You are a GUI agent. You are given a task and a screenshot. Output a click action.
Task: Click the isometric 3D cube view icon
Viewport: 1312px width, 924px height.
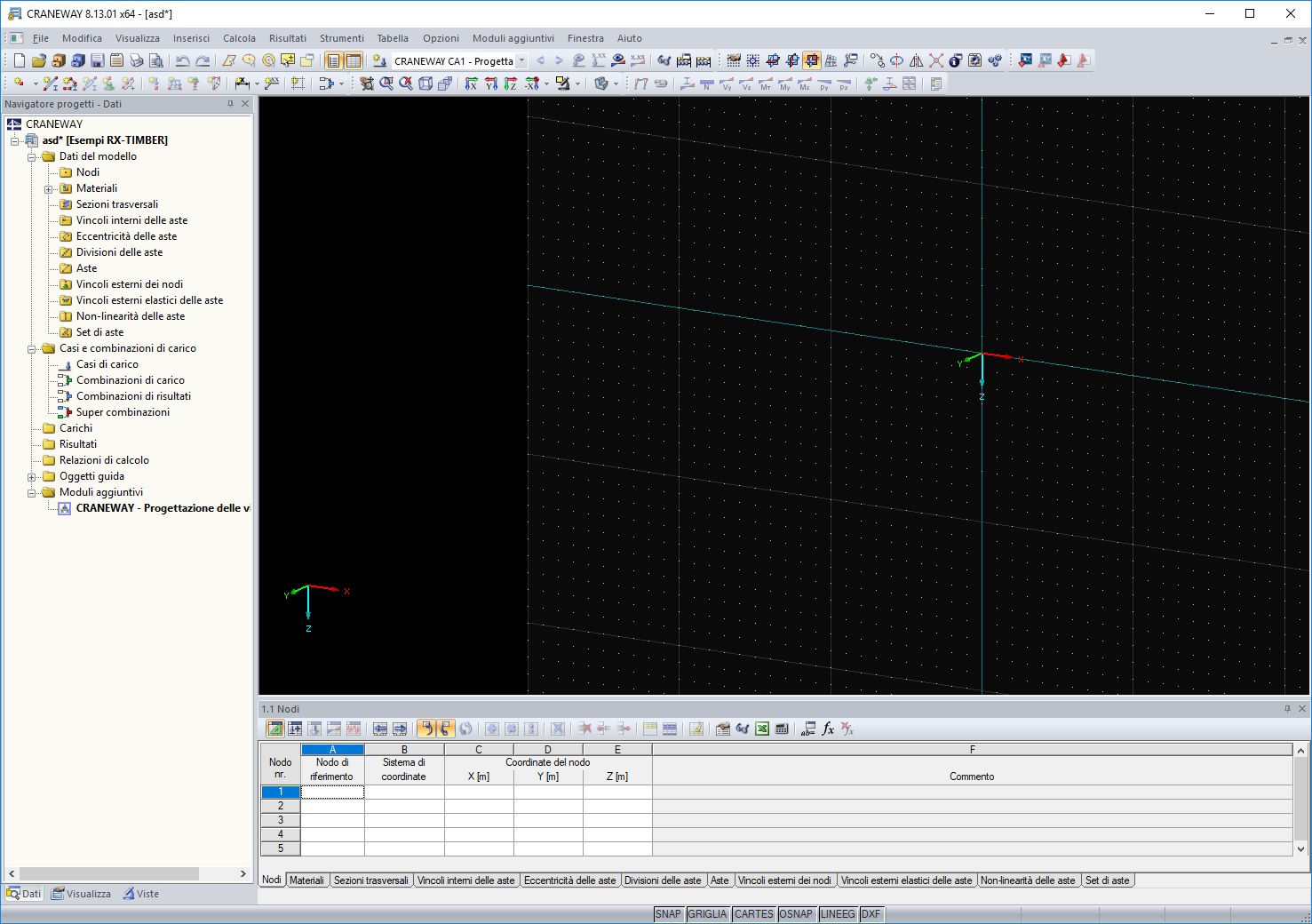425,84
